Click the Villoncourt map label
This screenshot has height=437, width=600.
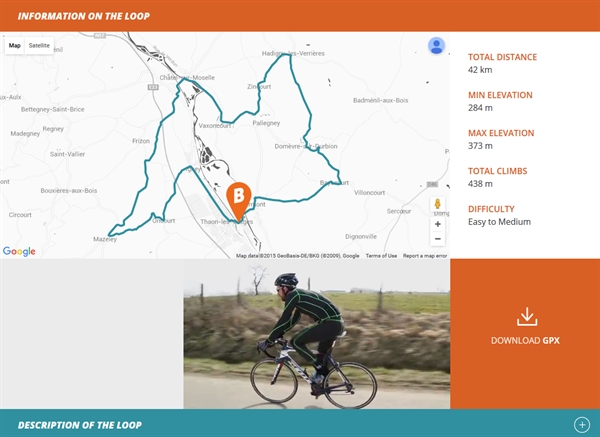point(369,192)
